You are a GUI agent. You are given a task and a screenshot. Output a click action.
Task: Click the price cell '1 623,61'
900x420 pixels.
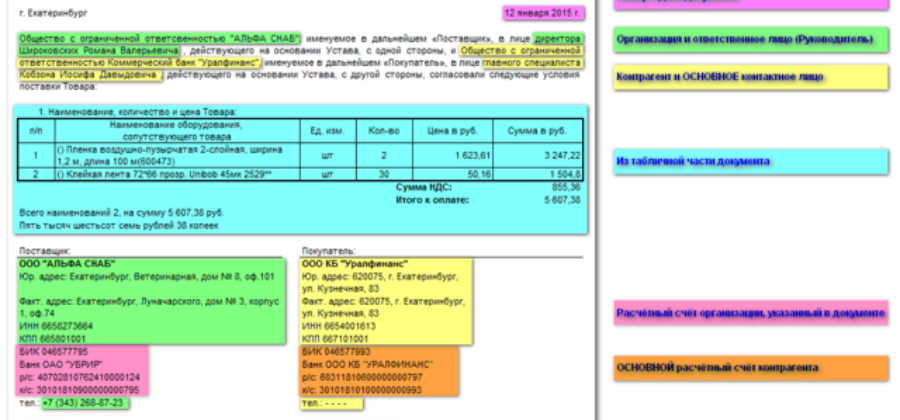tap(452, 155)
